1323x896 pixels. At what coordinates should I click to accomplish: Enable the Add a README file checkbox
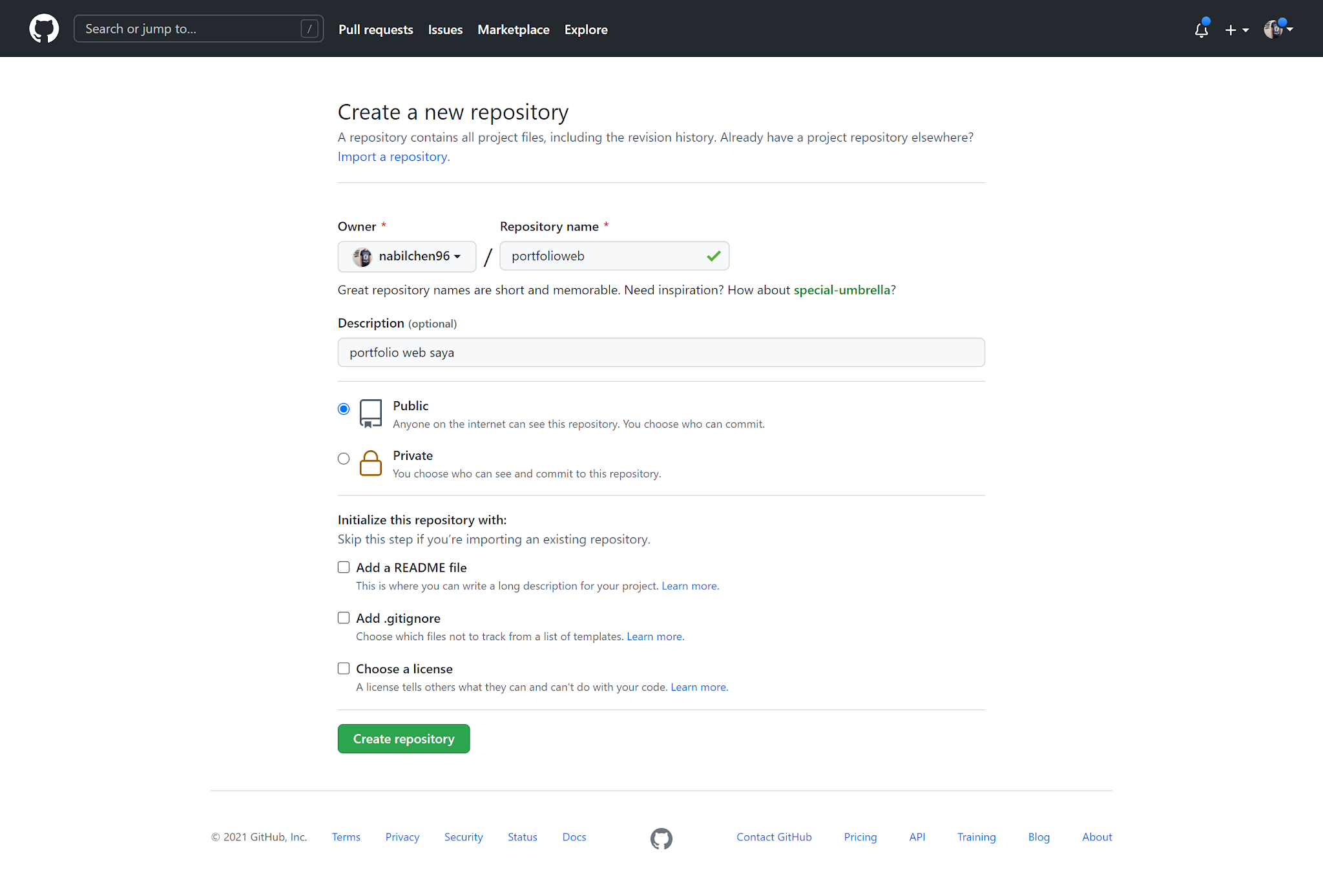(x=344, y=567)
